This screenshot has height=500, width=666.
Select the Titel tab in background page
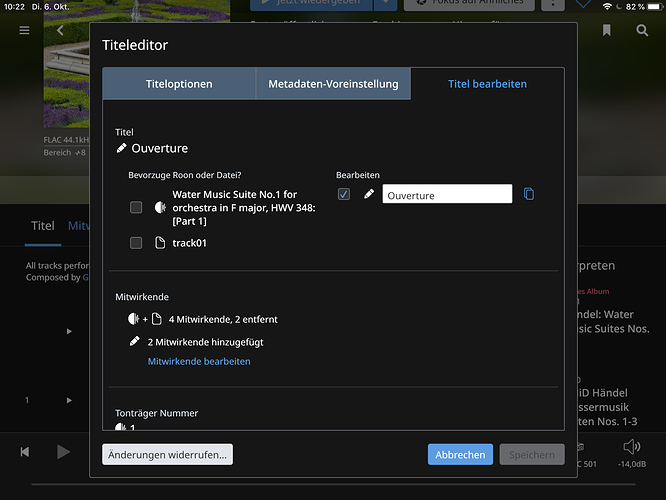point(42,226)
